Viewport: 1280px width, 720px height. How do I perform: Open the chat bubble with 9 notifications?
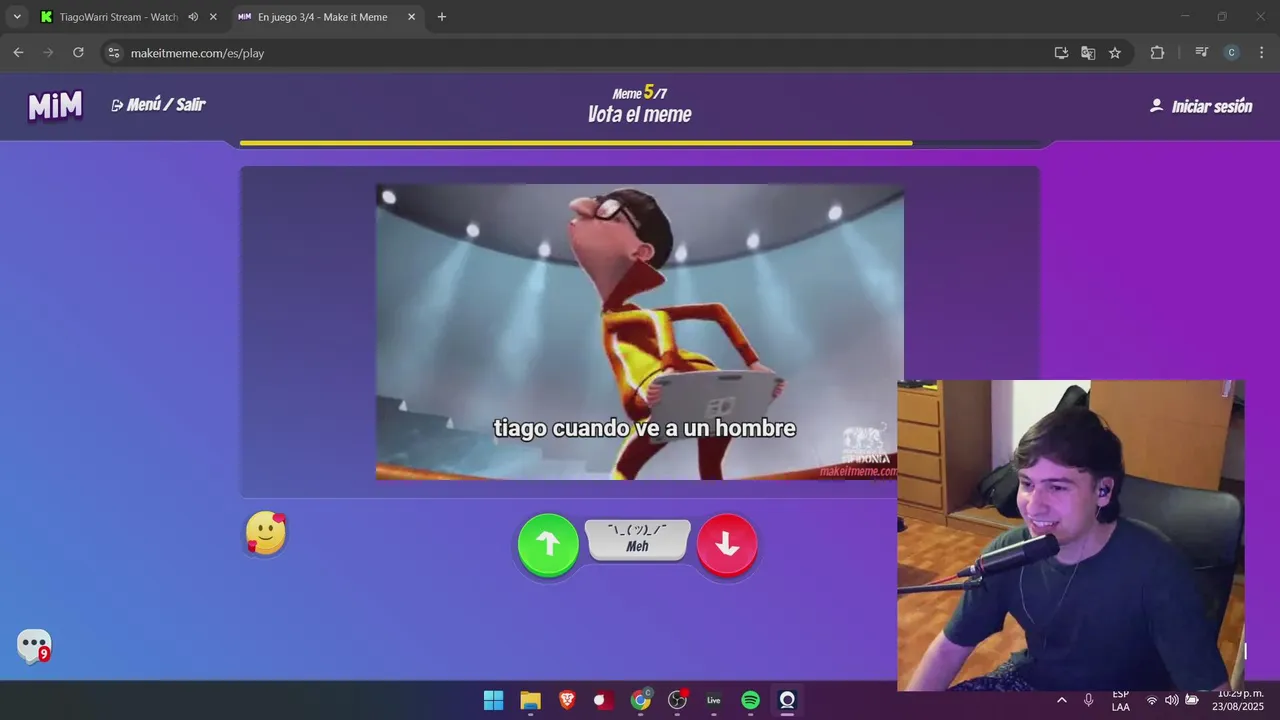tap(34, 646)
